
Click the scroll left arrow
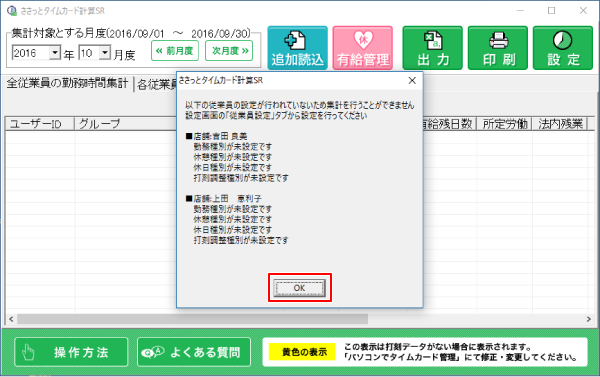[x=11, y=319]
